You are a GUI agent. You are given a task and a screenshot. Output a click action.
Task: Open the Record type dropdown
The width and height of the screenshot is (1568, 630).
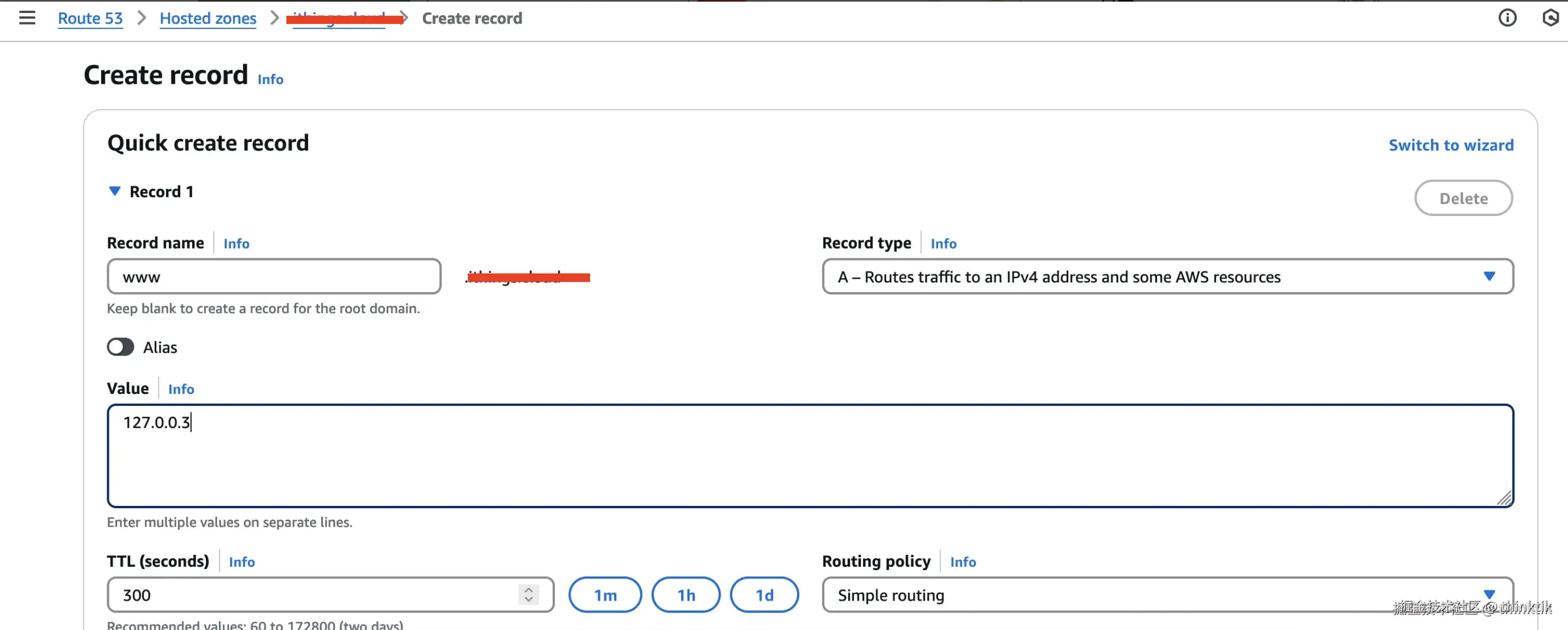(1167, 277)
